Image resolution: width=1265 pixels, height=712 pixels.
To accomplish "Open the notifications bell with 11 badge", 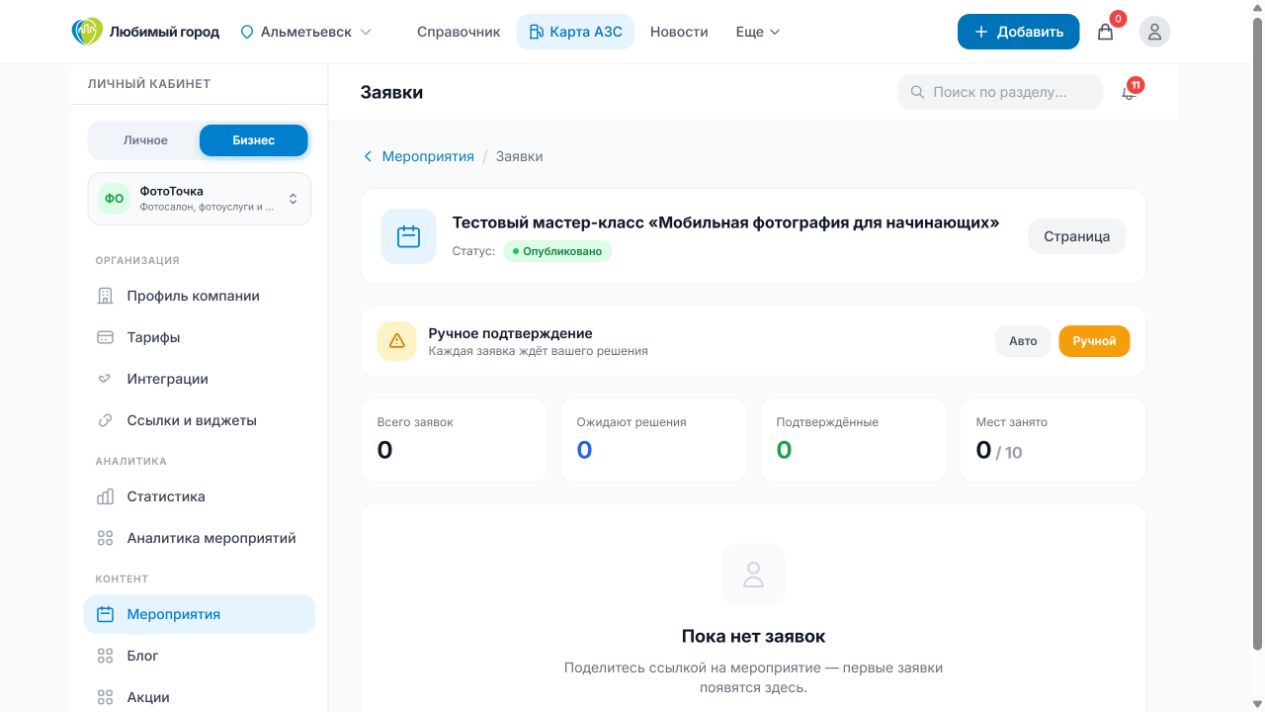I will click(1129, 92).
